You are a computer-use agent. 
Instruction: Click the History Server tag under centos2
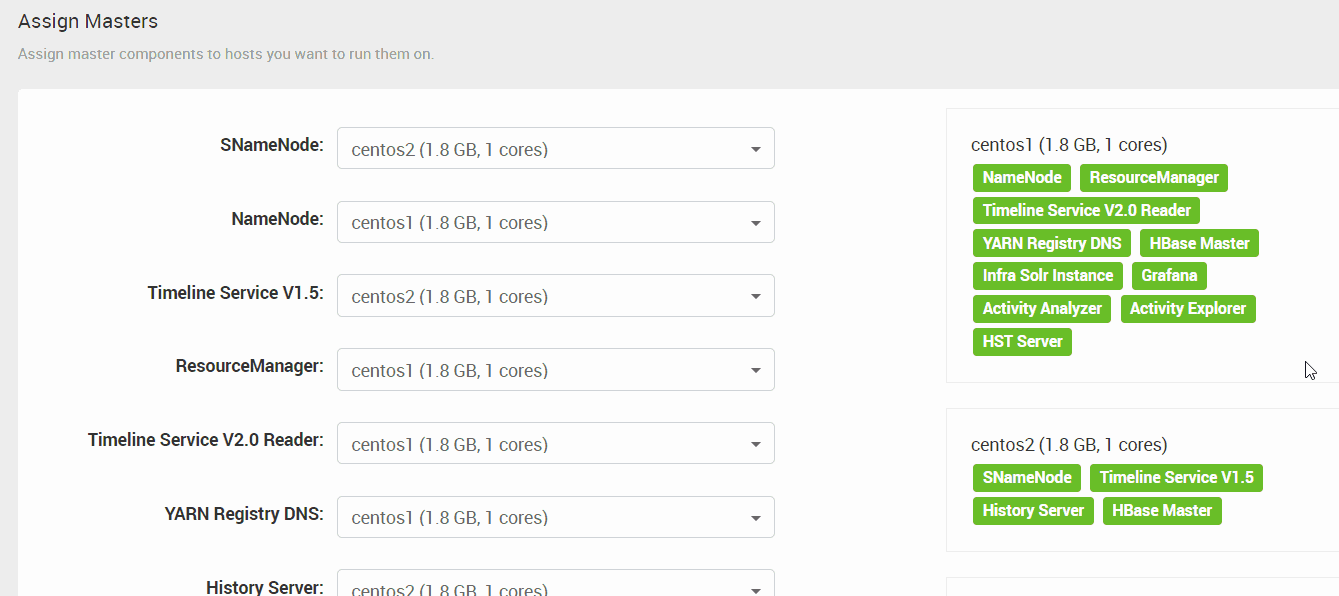click(x=1033, y=511)
